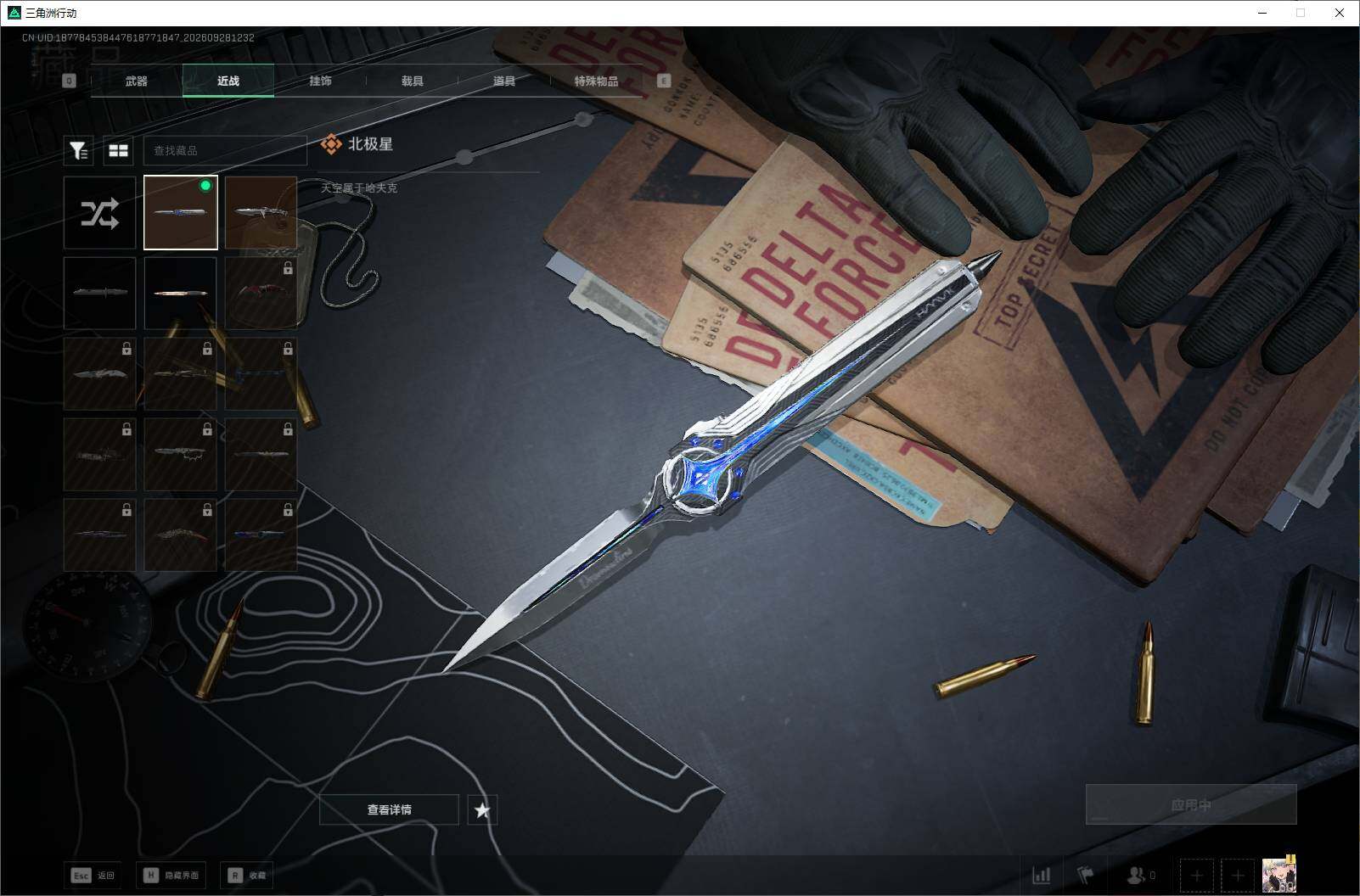Click the 查看详情 button
The image size is (1360, 896).
coord(389,809)
